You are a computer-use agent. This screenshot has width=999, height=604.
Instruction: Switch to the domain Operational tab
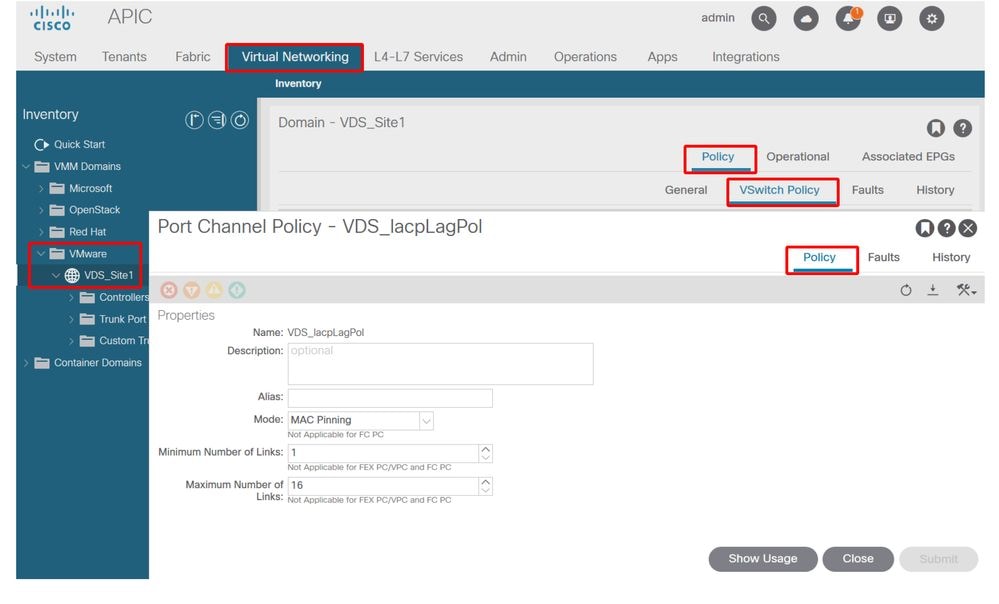[x=798, y=157]
